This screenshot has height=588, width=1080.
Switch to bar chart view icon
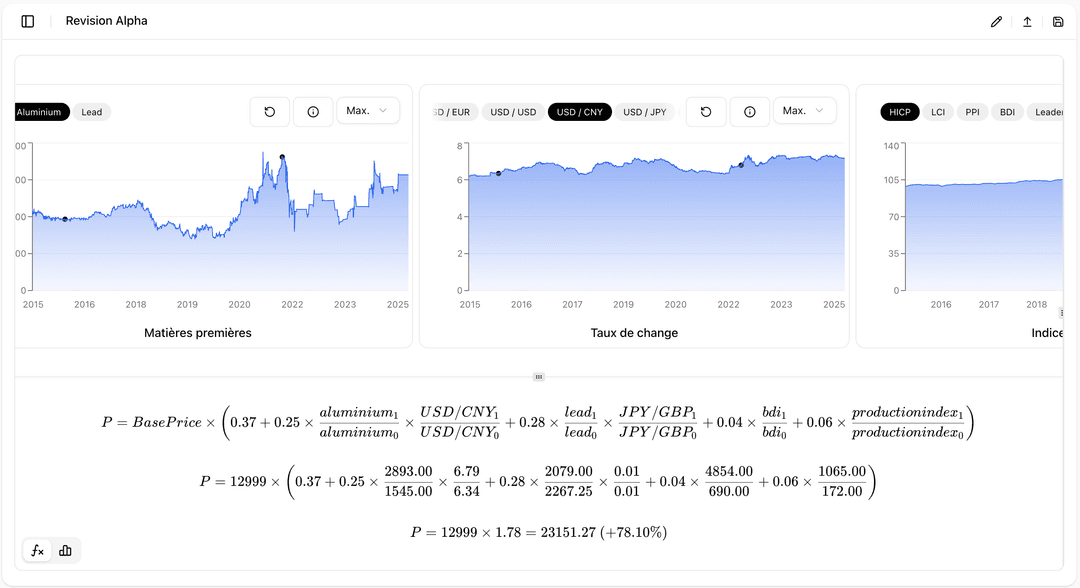(65, 550)
